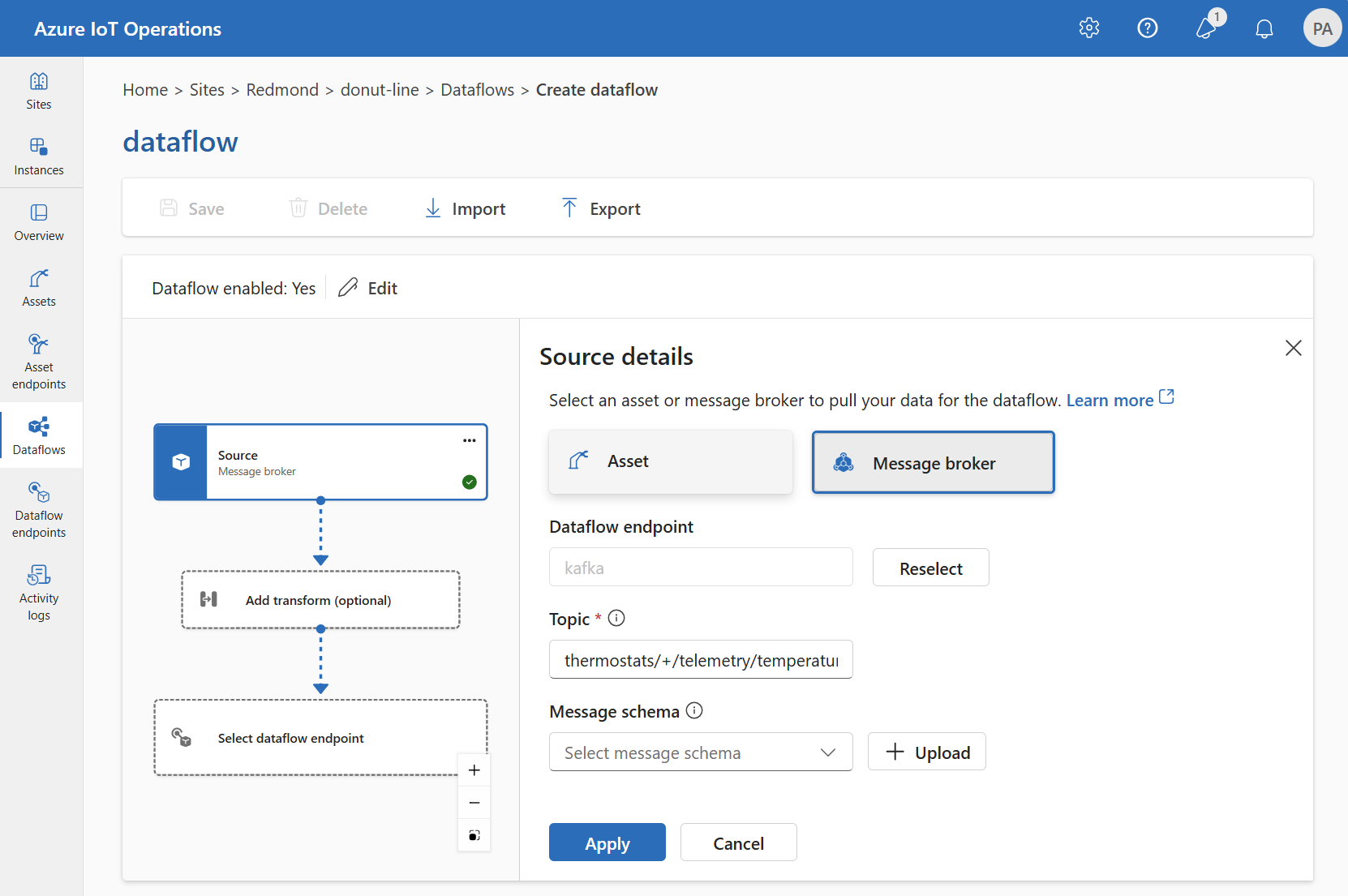Click the destination endpoint node icon
The width and height of the screenshot is (1348, 896).
[182, 737]
